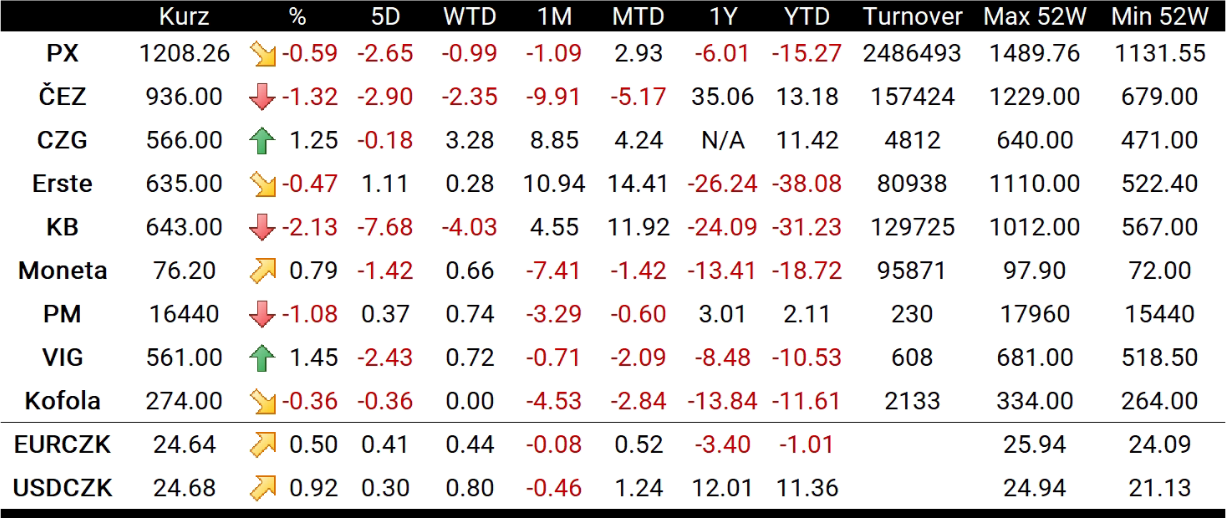Click the Kofola stock name
This screenshot has width=1226, height=518.
pos(63,401)
